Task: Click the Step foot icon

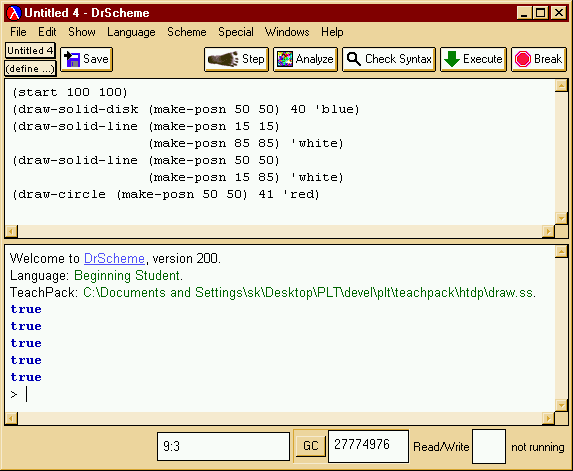Action: [x=223, y=59]
